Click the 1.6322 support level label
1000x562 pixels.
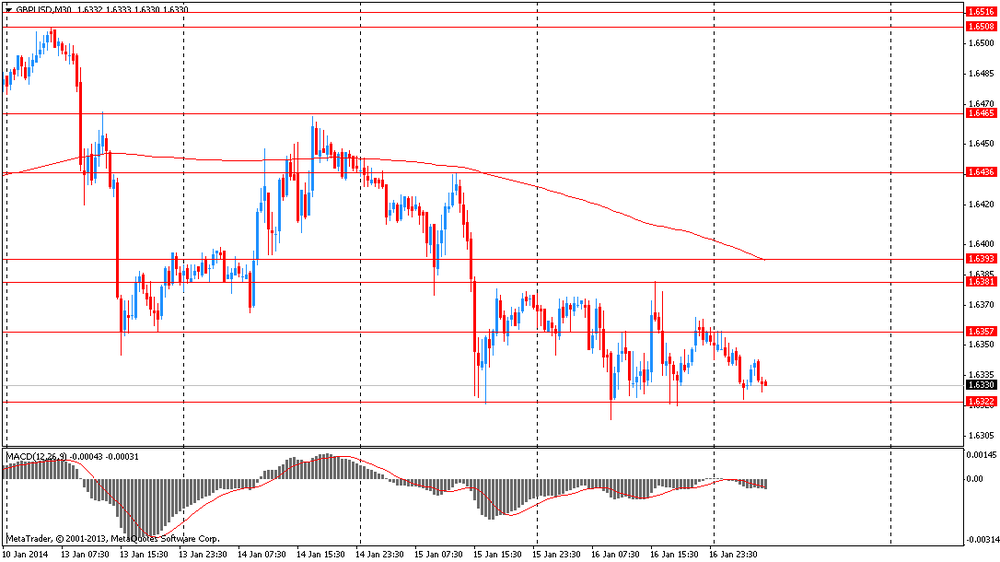(981, 402)
